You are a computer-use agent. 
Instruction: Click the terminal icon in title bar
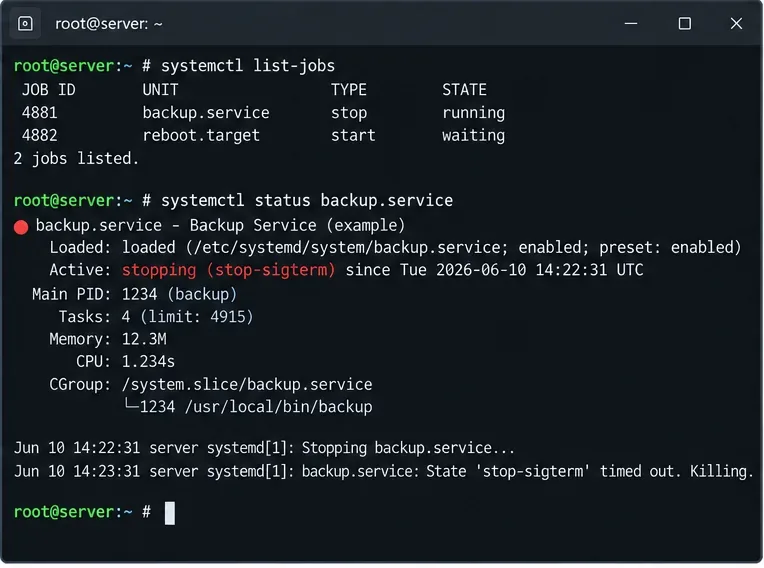(x=25, y=23)
